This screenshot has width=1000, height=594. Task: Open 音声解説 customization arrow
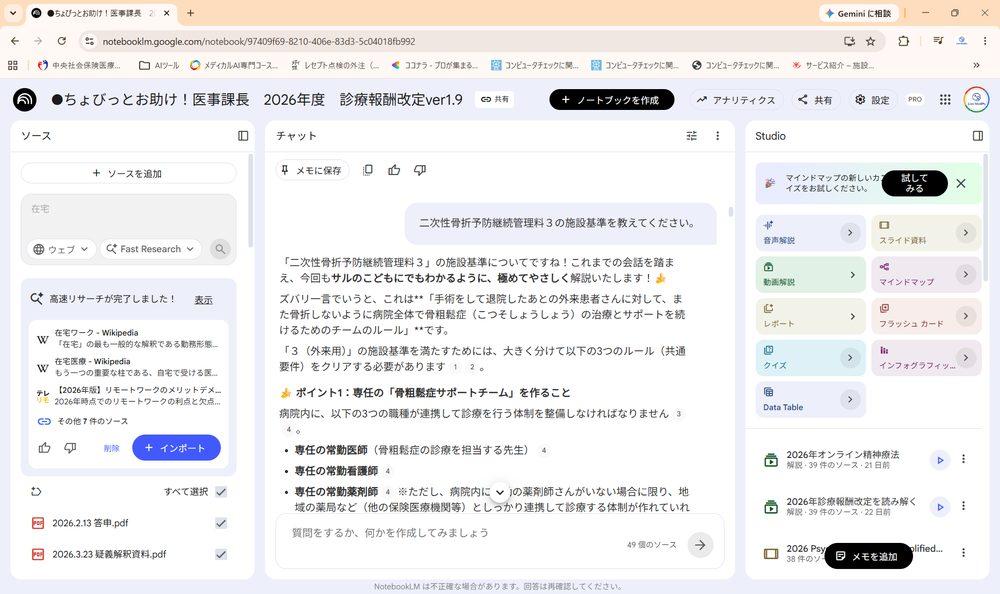coord(849,233)
